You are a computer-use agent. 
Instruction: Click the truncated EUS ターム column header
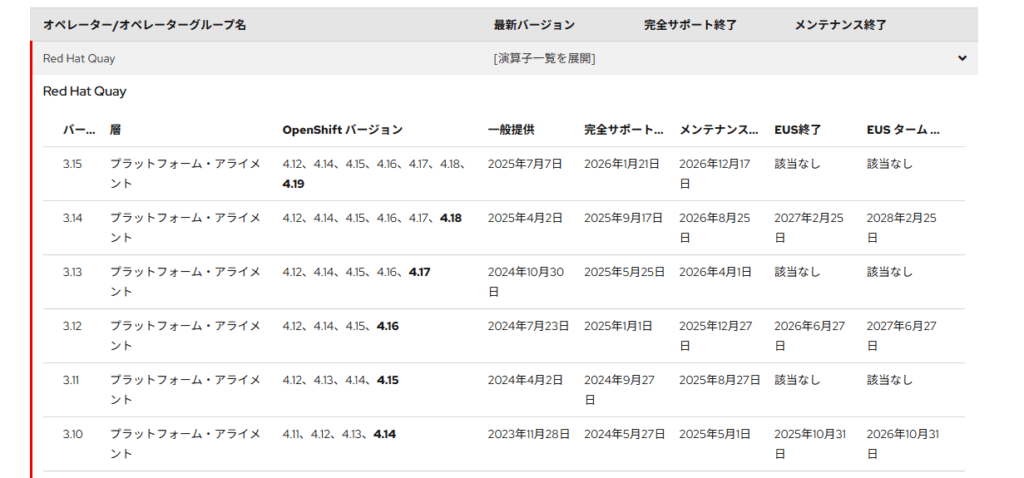[x=903, y=130]
